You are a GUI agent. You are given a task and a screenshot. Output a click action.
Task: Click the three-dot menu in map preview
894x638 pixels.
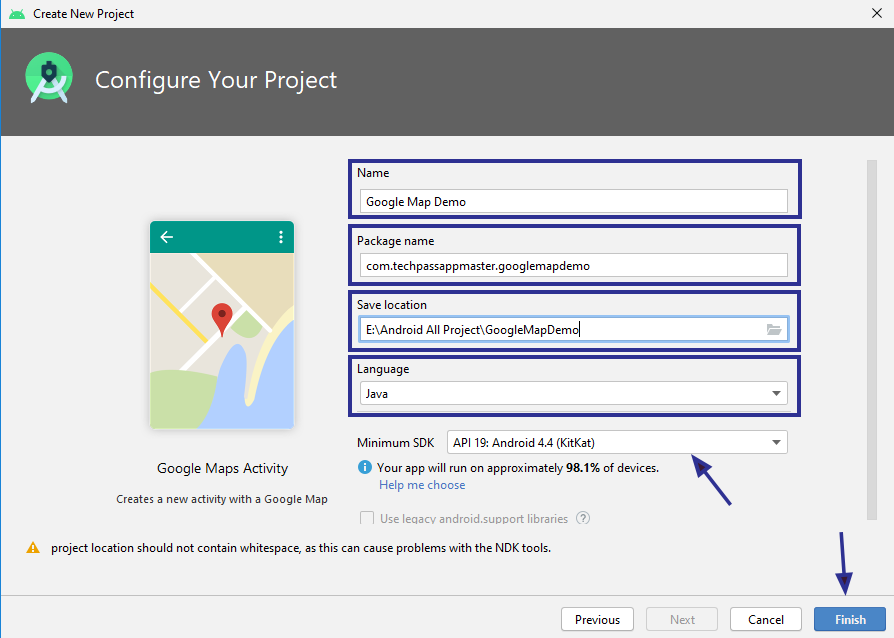(x=281, y=237)
